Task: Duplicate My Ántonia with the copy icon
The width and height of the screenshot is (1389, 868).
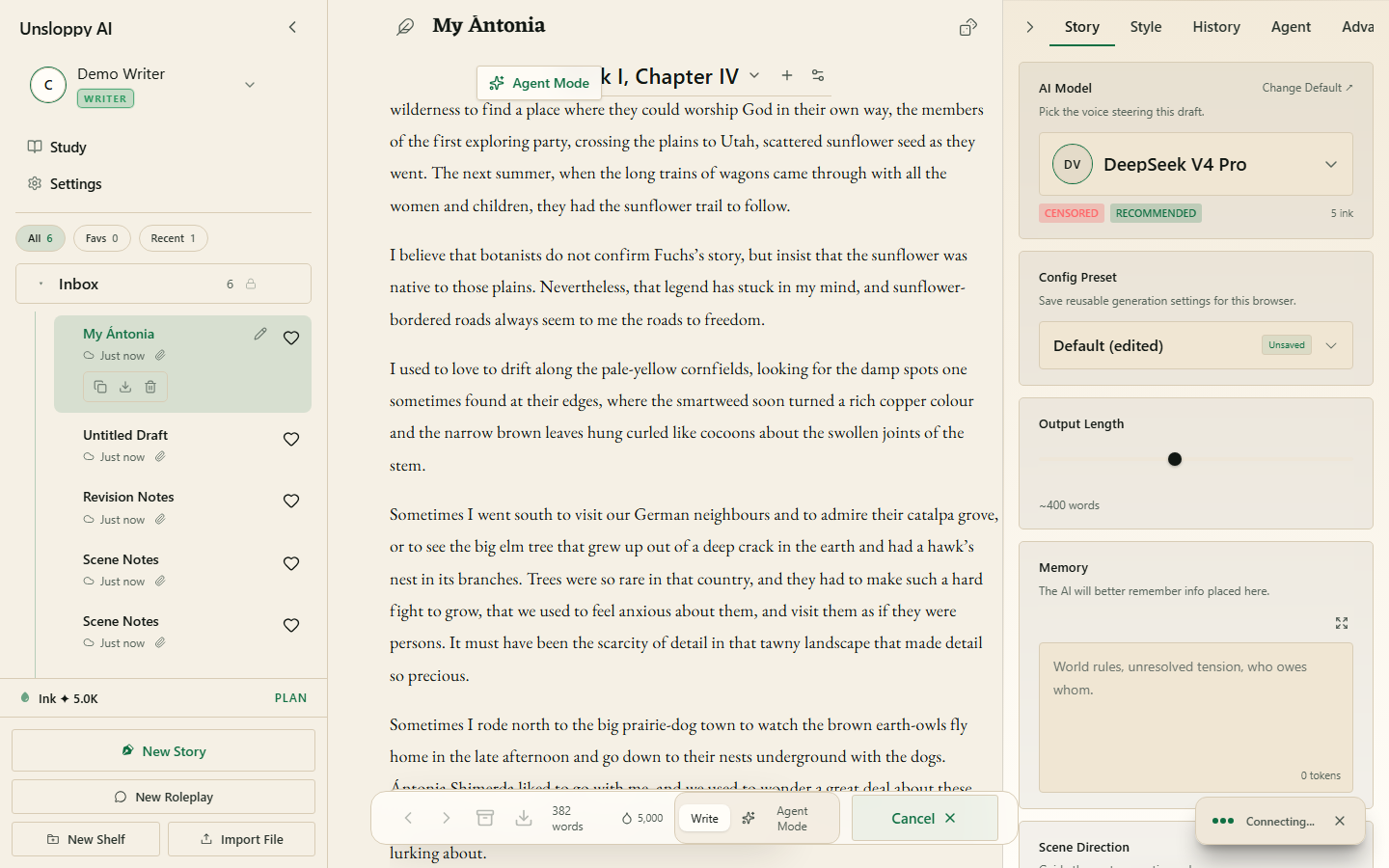Action: point(100,387)
